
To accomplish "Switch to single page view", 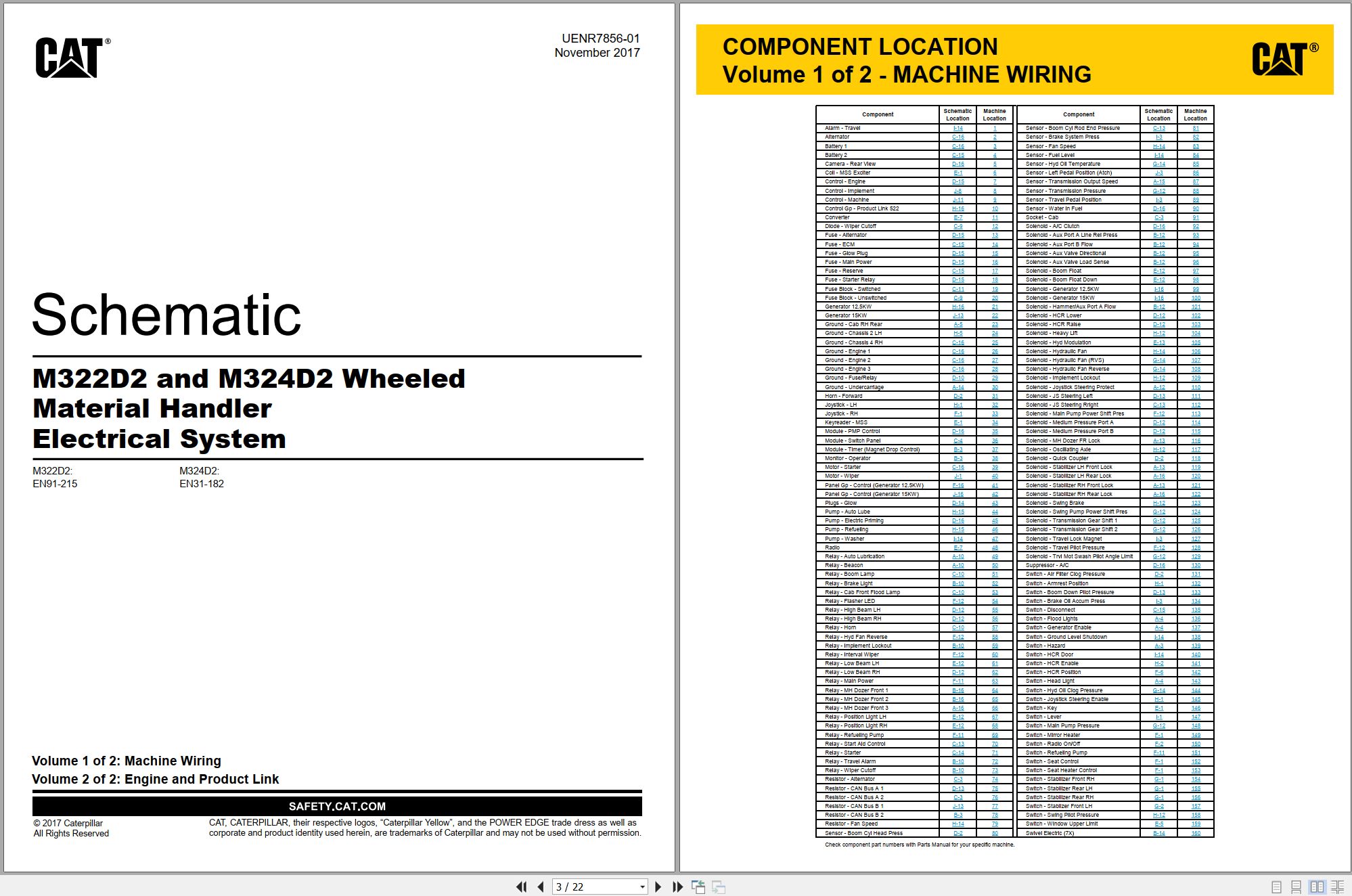I will [x=1276, y=887].
